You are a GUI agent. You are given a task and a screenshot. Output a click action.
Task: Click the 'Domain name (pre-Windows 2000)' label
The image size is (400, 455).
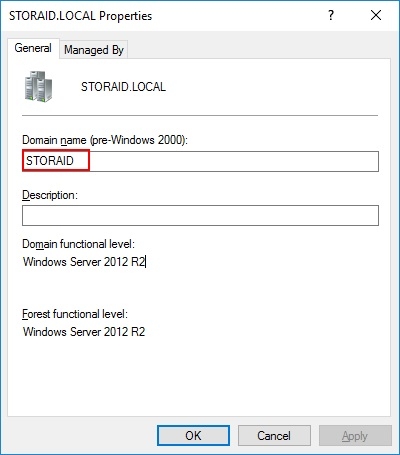[x=105, y=140]
